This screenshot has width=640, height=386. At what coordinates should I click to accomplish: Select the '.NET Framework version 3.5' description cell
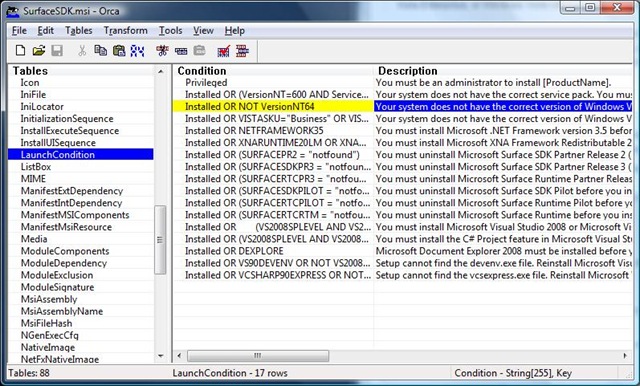503,131
